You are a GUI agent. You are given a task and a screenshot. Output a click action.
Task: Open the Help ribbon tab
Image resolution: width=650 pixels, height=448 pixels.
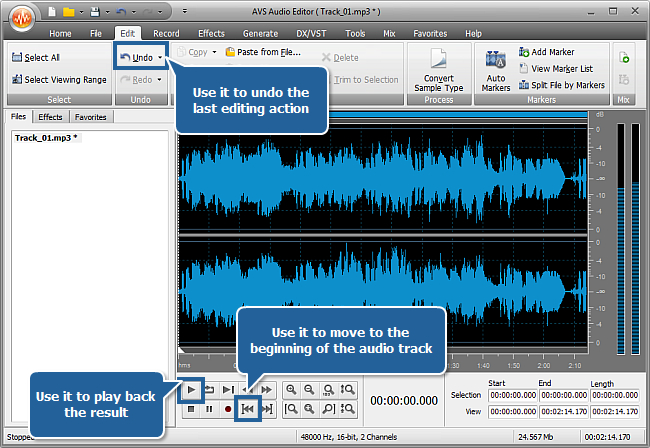[x=473, y=34]
